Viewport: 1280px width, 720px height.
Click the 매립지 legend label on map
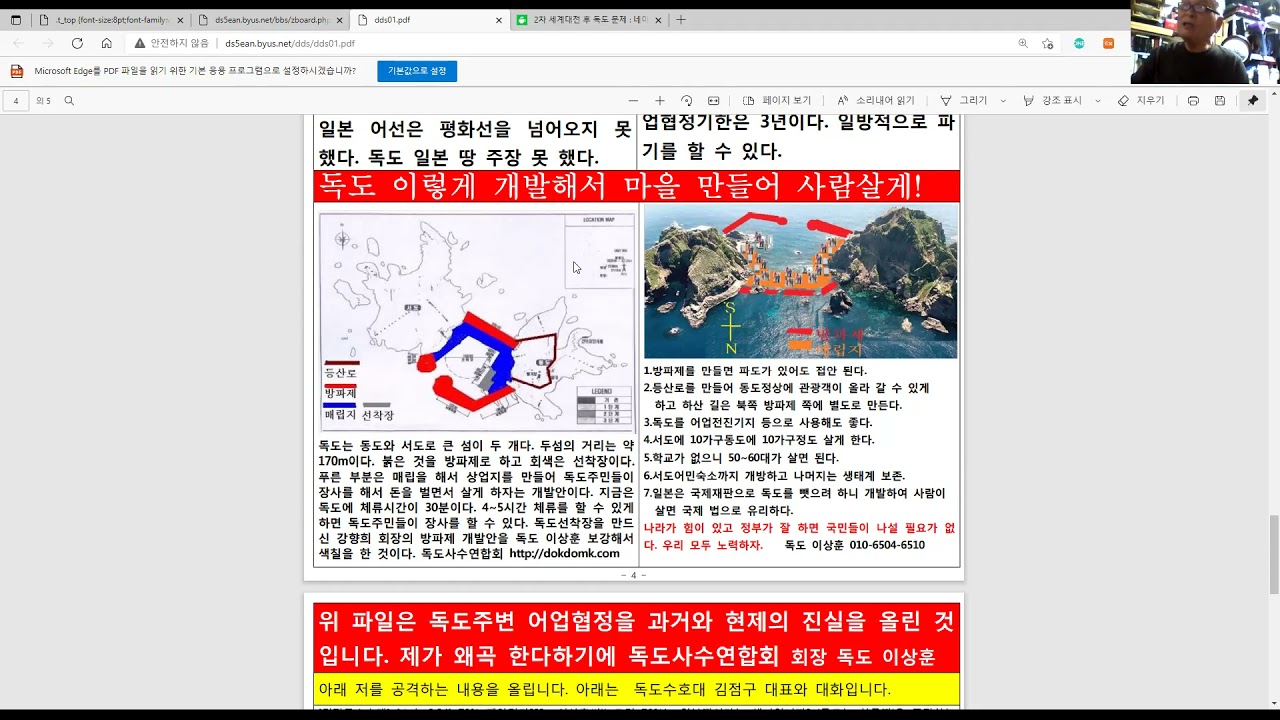point(340,414)
